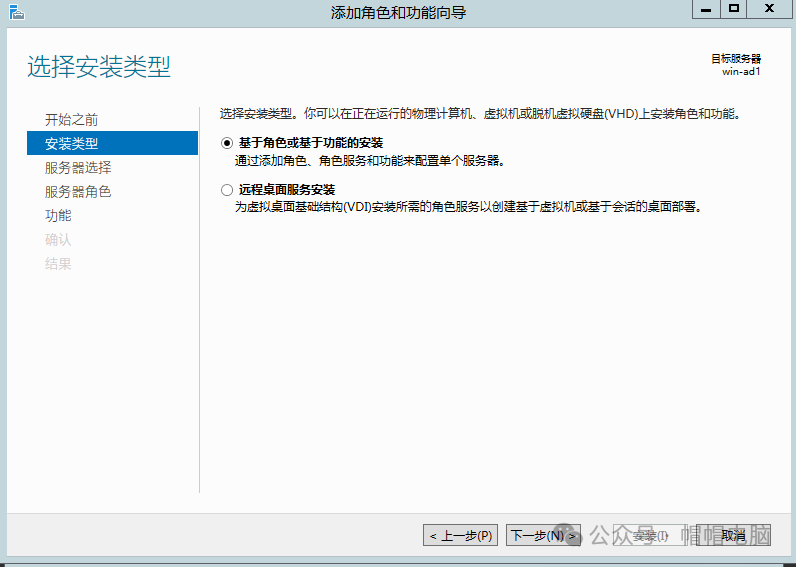Click the intro sentence mentioning VHD
This screenshot has height=567, width=796.
[481, 114]
